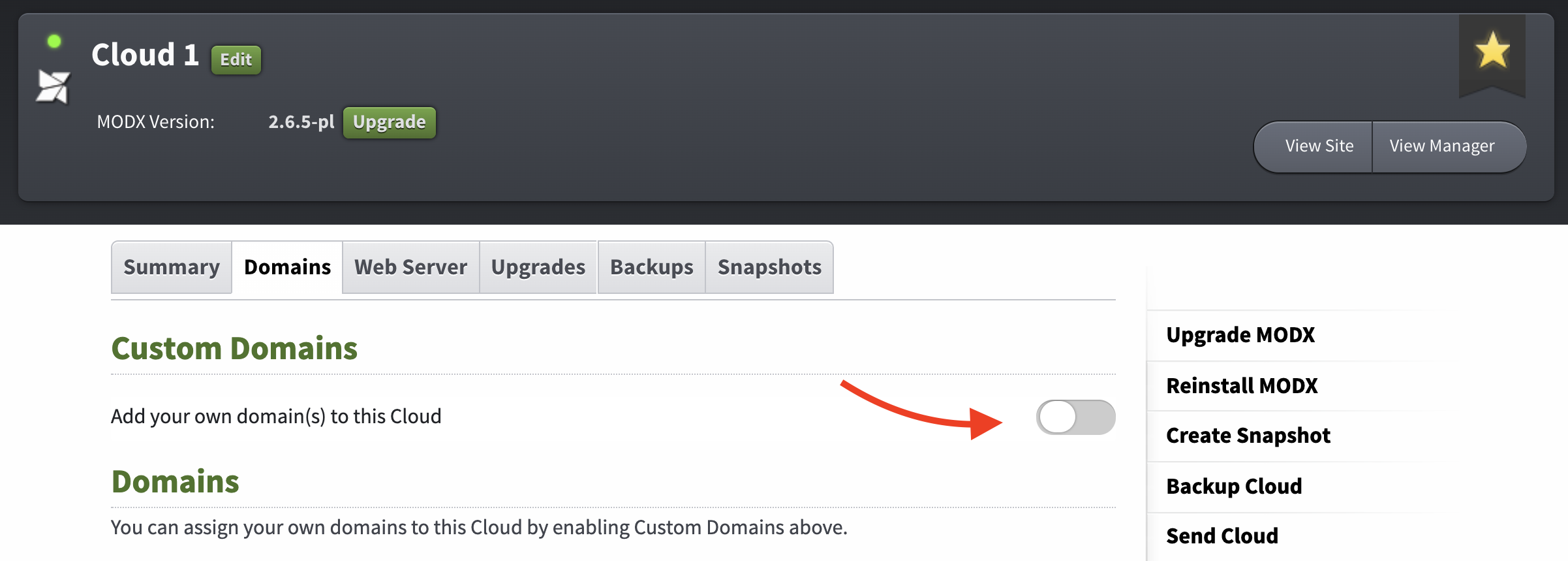Click the Edit button beside Cloud 1
The width and height of the screenshot is (1568, 561).
click(236, 59)
